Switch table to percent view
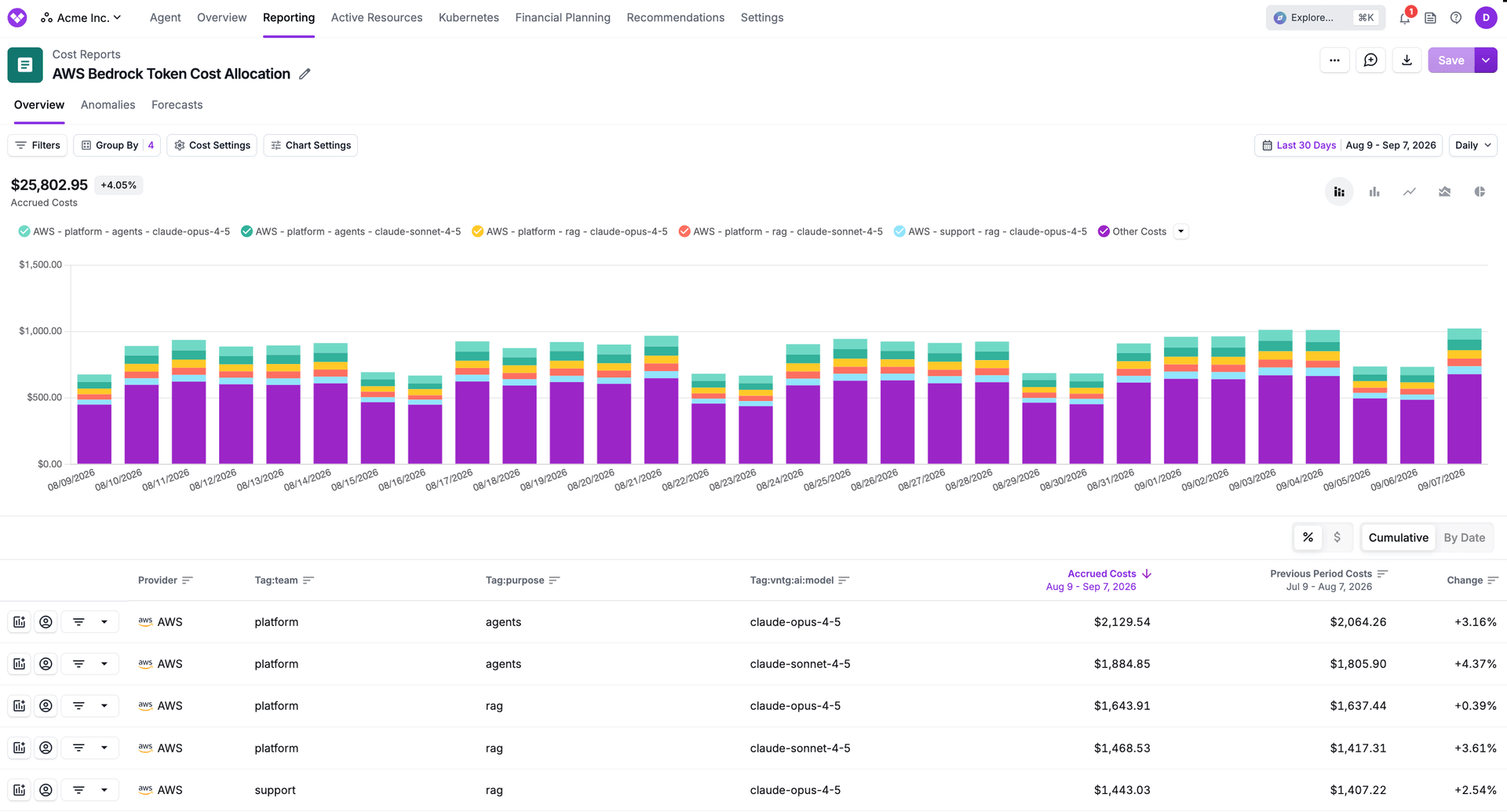 1308,537
